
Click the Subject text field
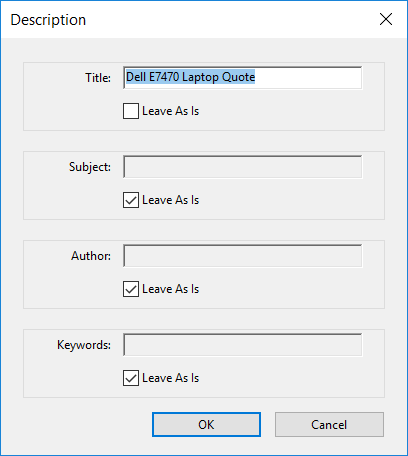click(243, 167)
